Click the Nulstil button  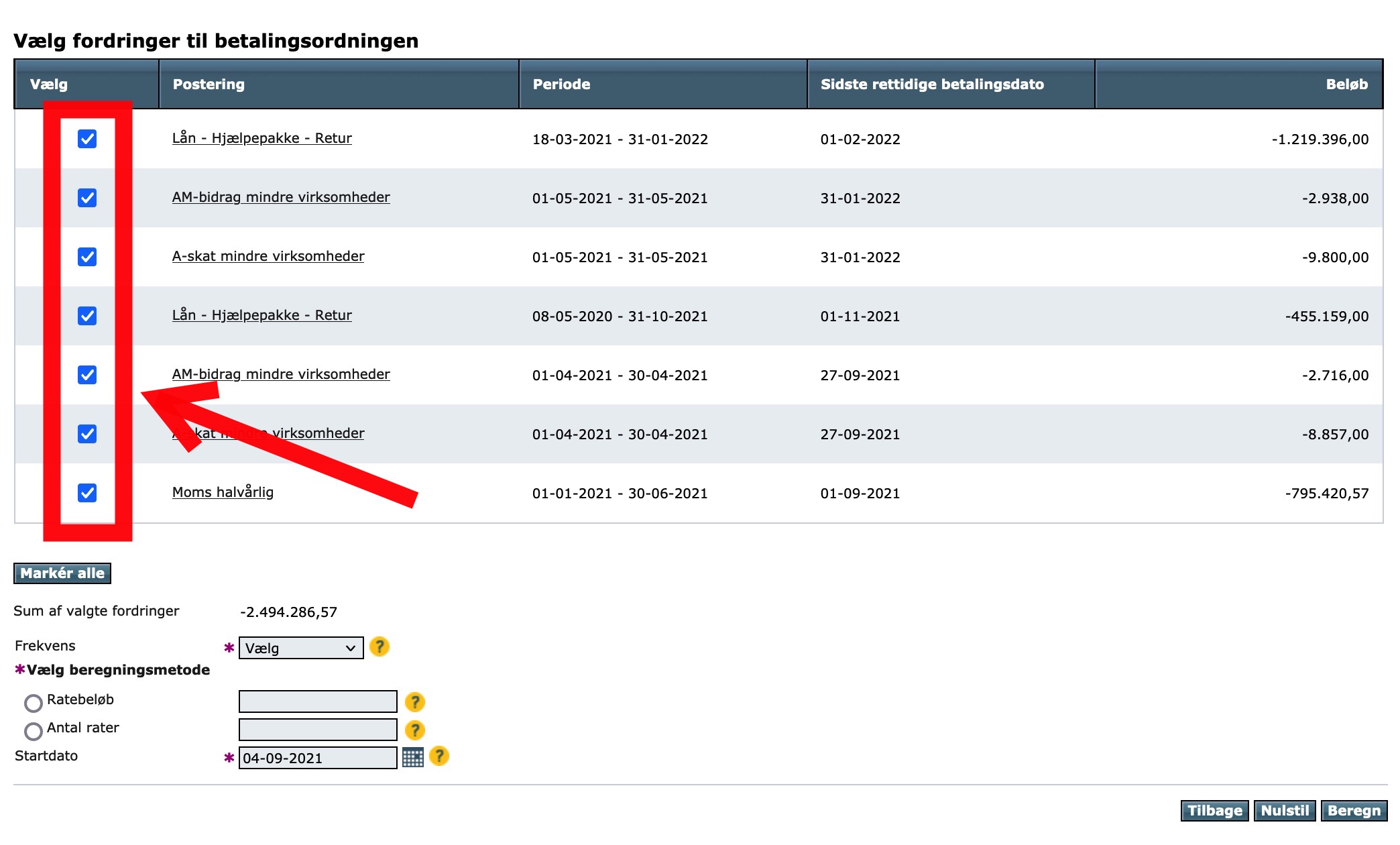(x=1285, y=811)
